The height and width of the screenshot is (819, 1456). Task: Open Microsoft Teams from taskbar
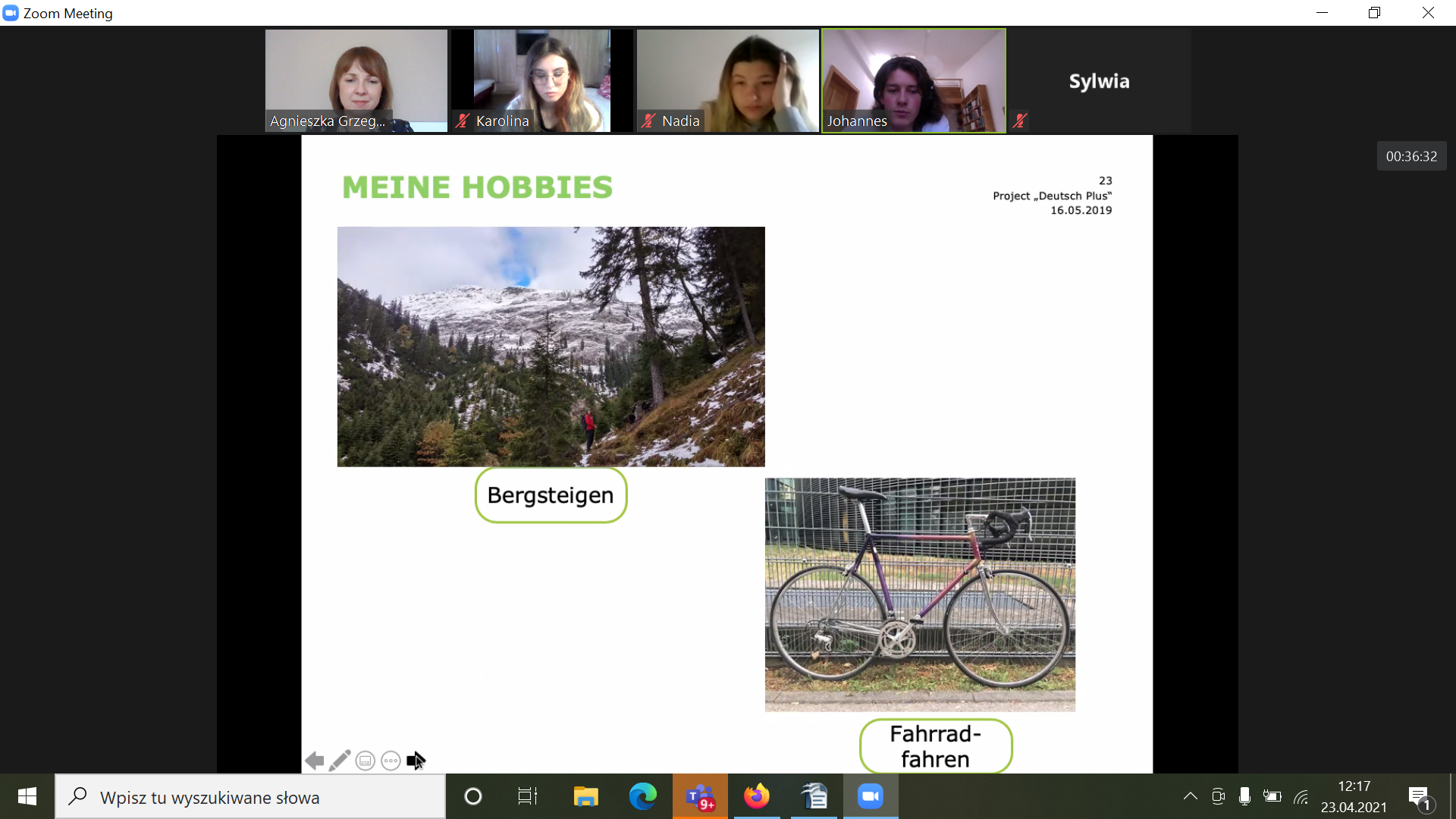[700, 796]
